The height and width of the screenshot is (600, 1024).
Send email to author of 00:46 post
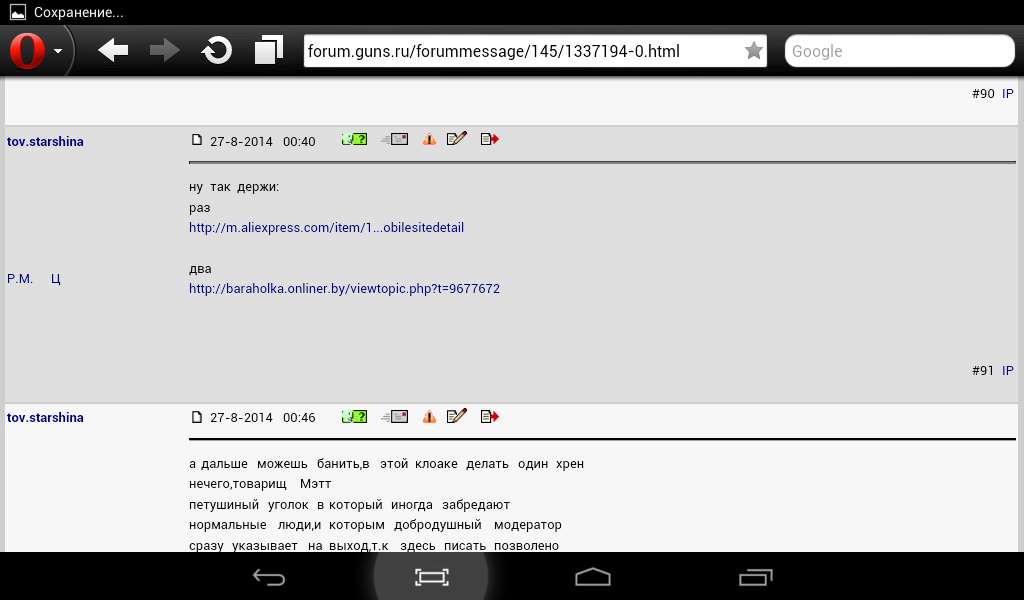tap(396, 416)
